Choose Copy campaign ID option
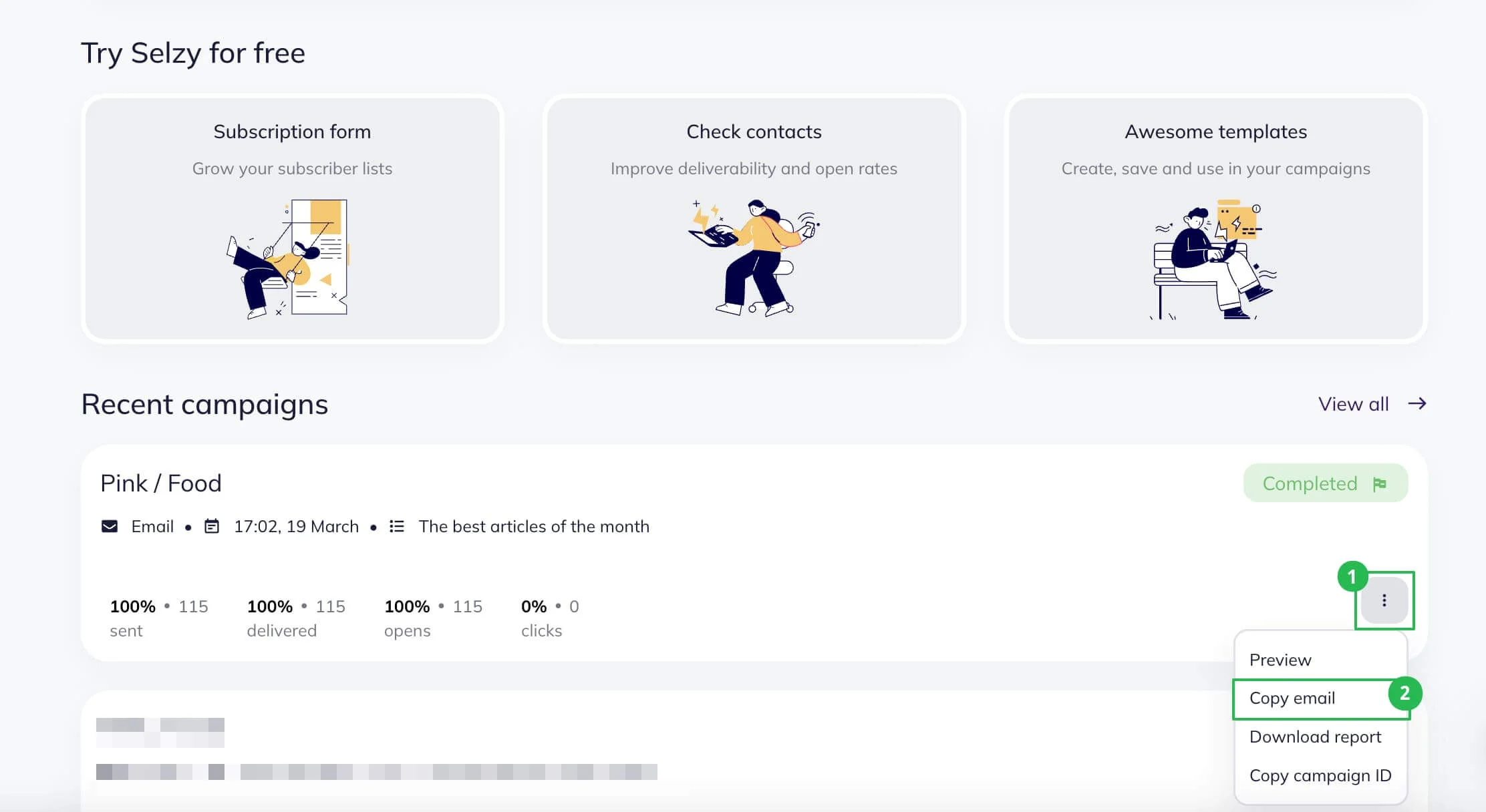The image size is (1486, 812). [x=1320, y=775]
